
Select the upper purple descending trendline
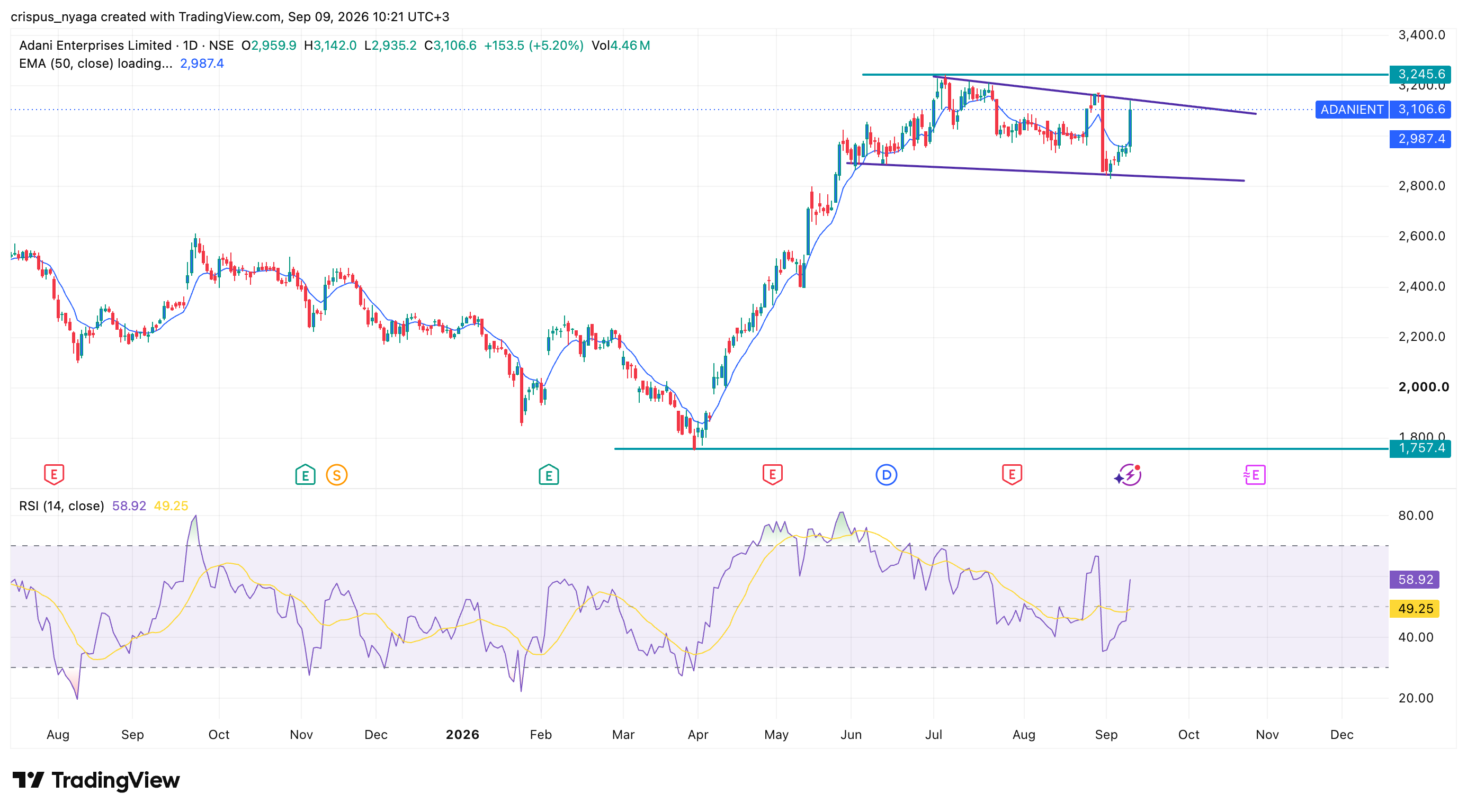(1094, 94)
